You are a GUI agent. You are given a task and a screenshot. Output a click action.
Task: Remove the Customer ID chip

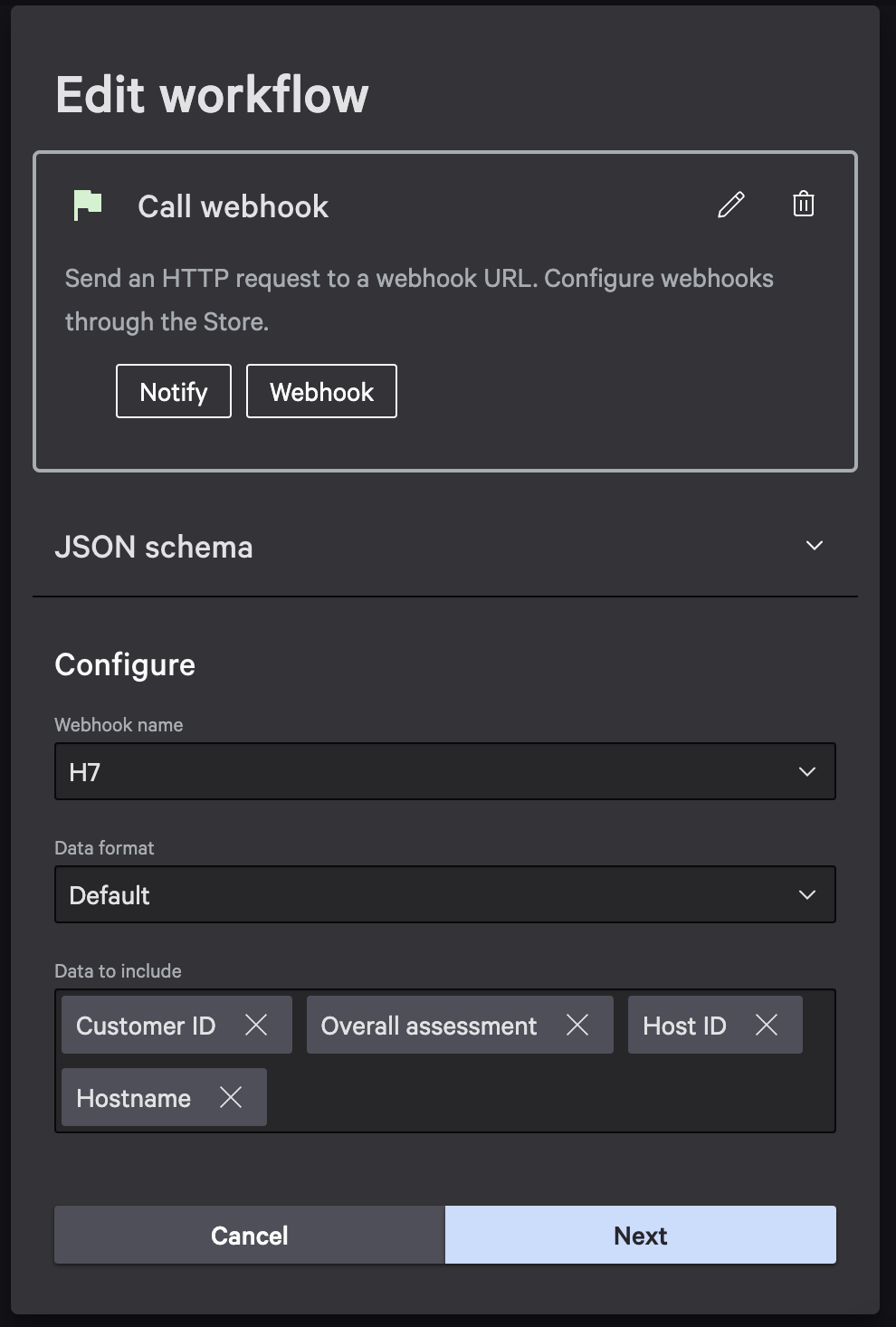[256, 1025]
